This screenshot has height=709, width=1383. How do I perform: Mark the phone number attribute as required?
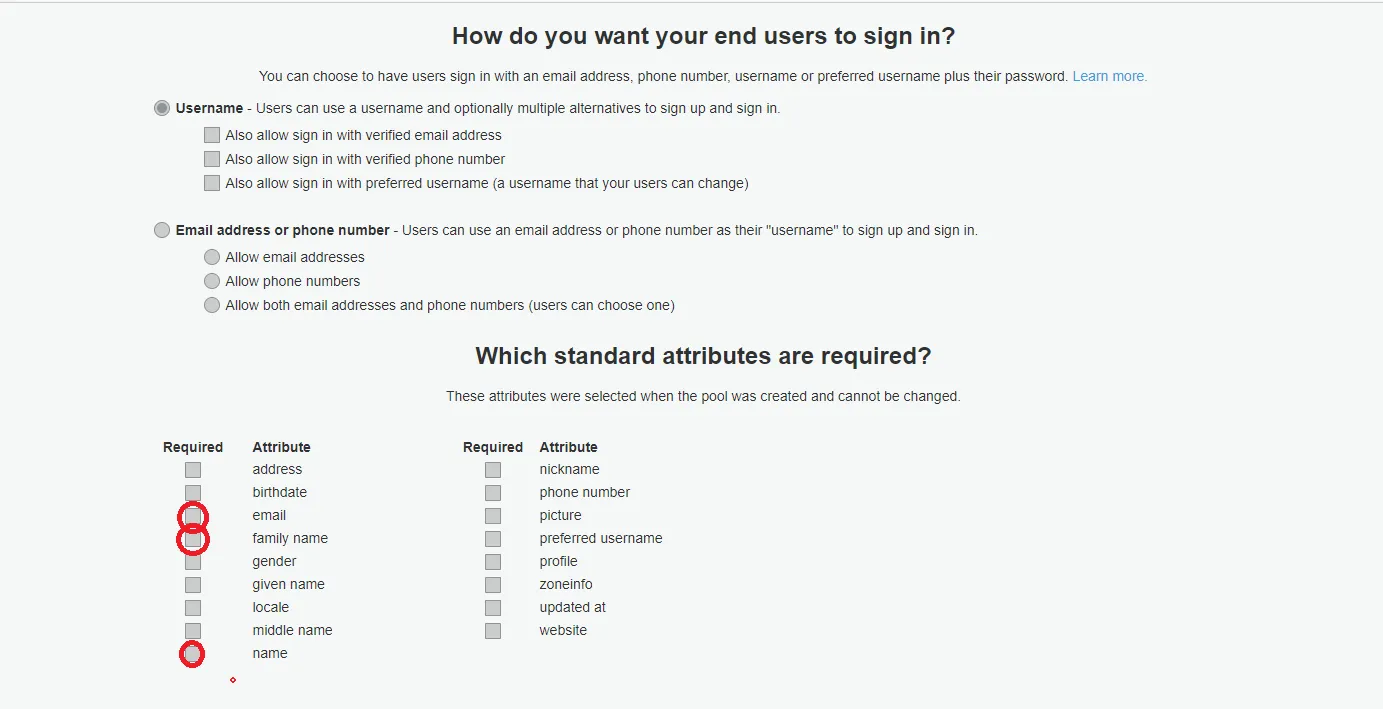(493, 493)
